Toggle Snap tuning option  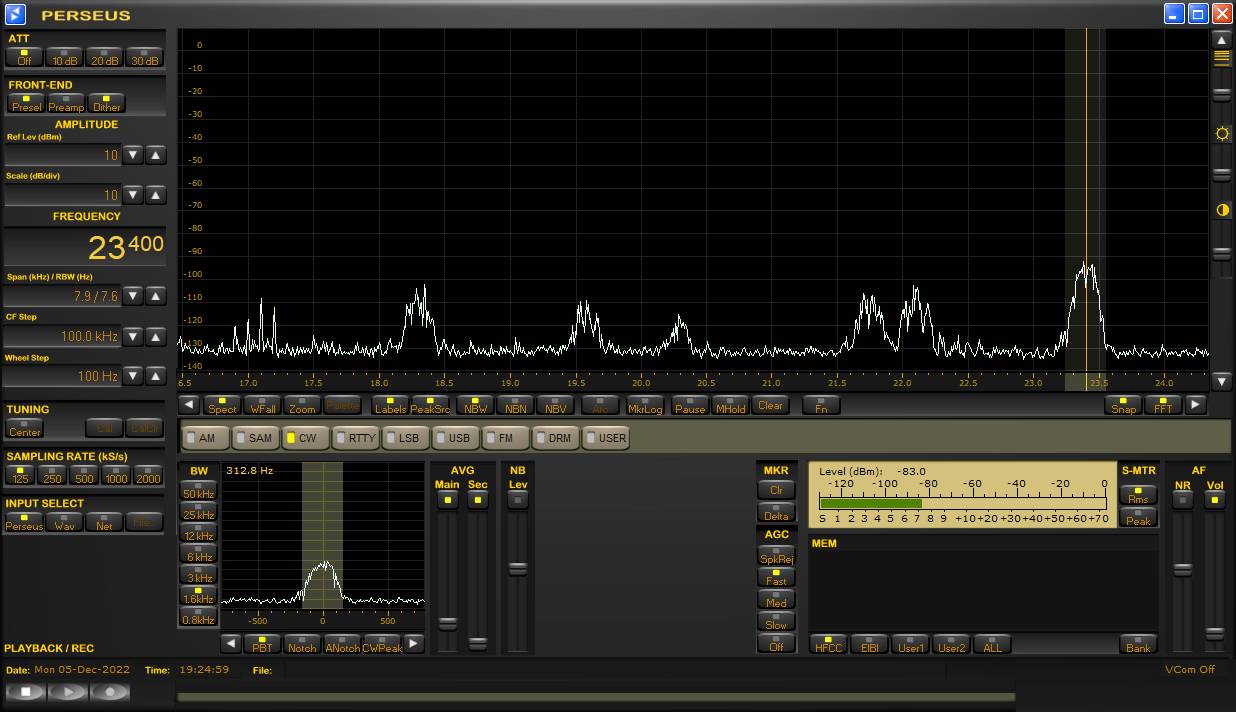tap(1123, 405)
